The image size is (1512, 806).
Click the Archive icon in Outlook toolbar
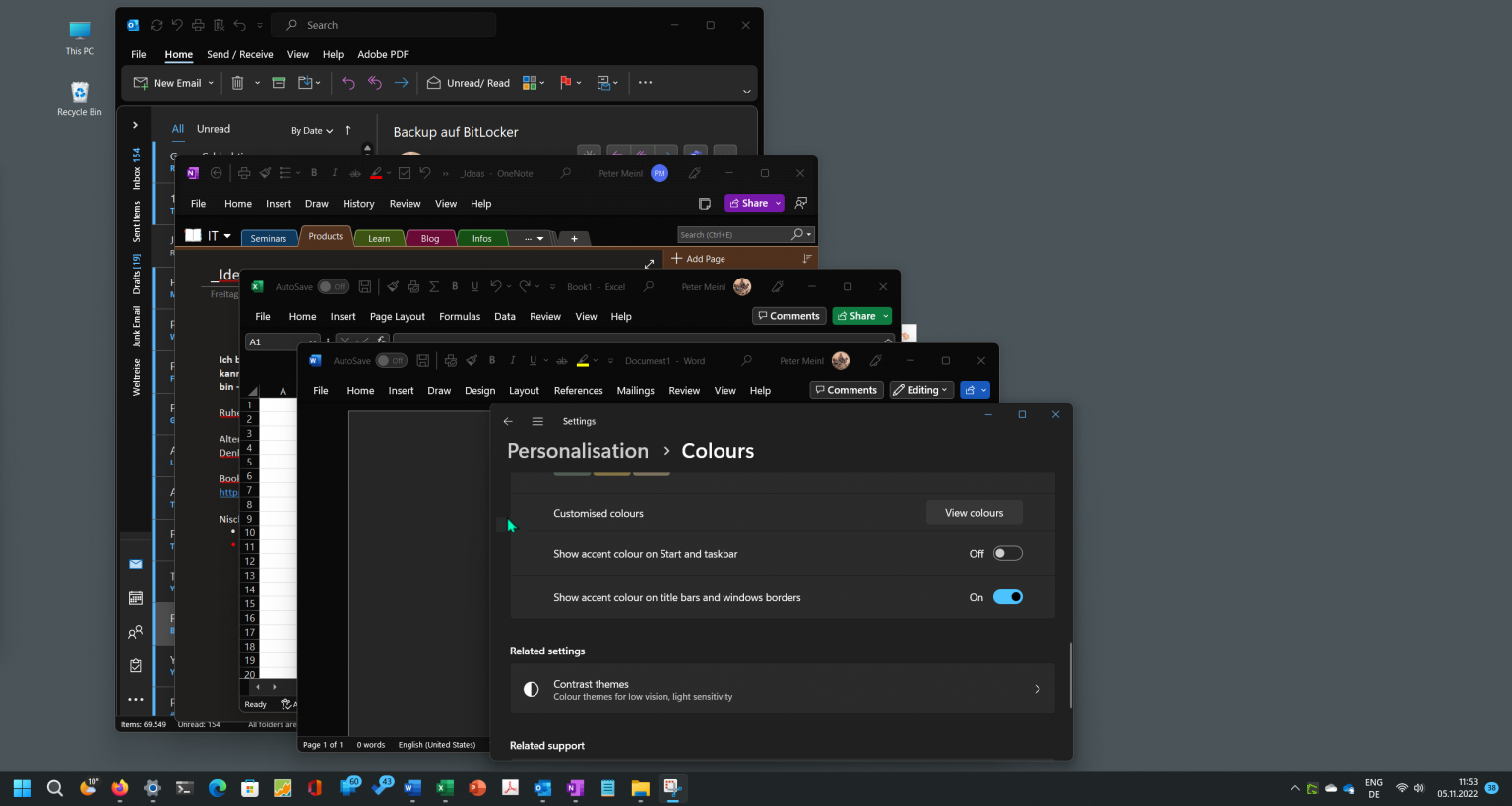click(279, 83)
